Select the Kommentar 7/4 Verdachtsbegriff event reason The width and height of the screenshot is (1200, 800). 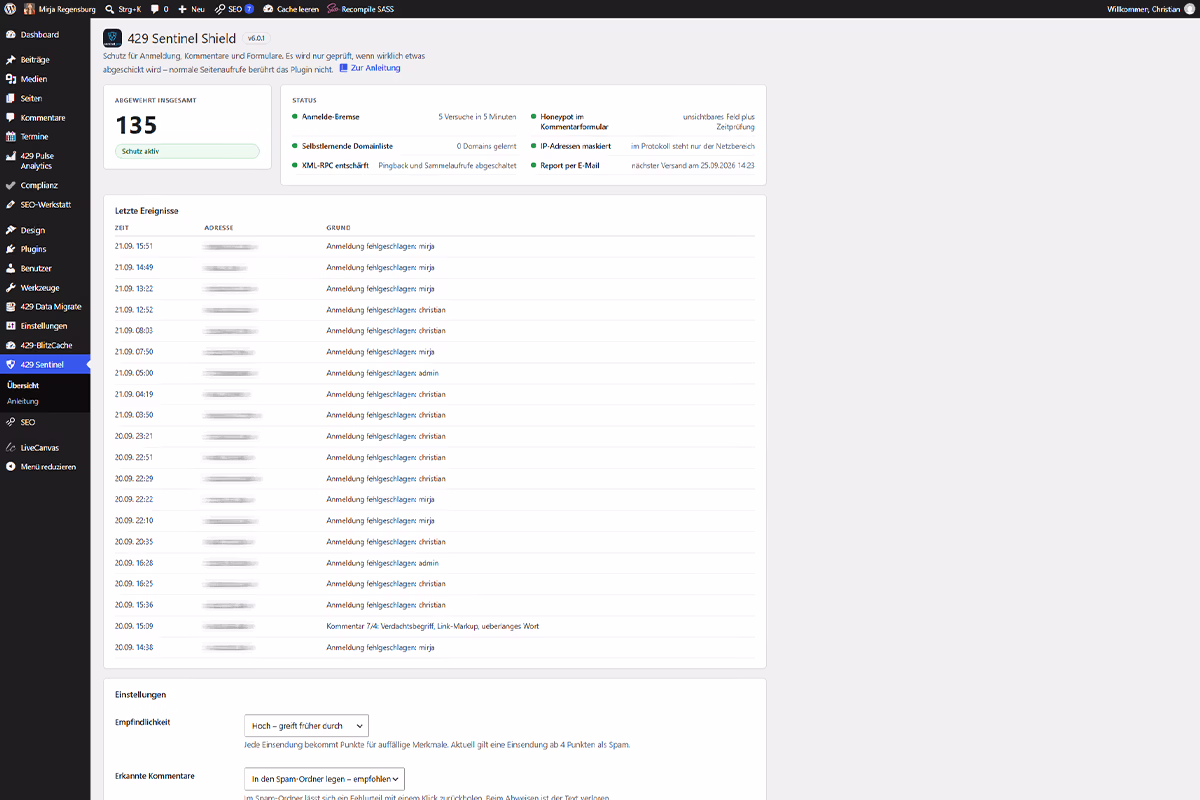(433, 626)
